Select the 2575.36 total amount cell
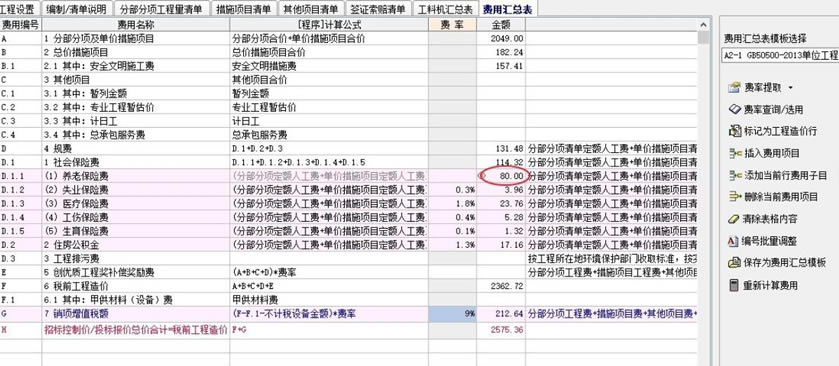 tap(501, 330)
